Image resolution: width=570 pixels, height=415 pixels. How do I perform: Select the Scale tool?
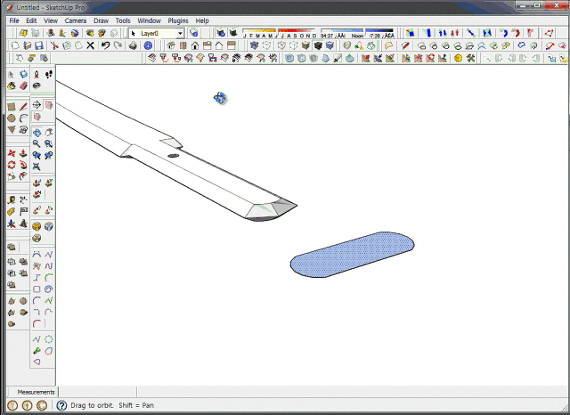12,177
